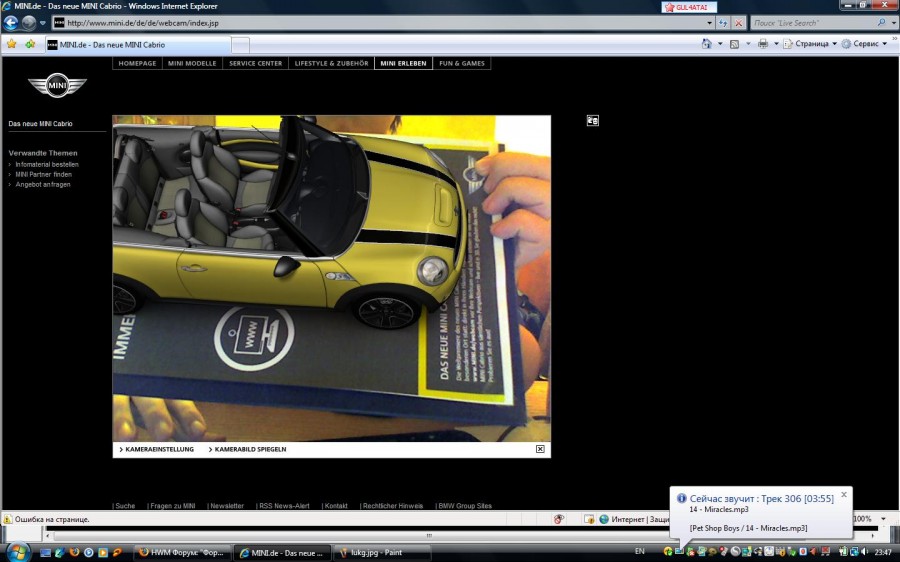900x562 pixels.
Task: Click the Newsletter footer link
Action: click(x=226, y=506)
